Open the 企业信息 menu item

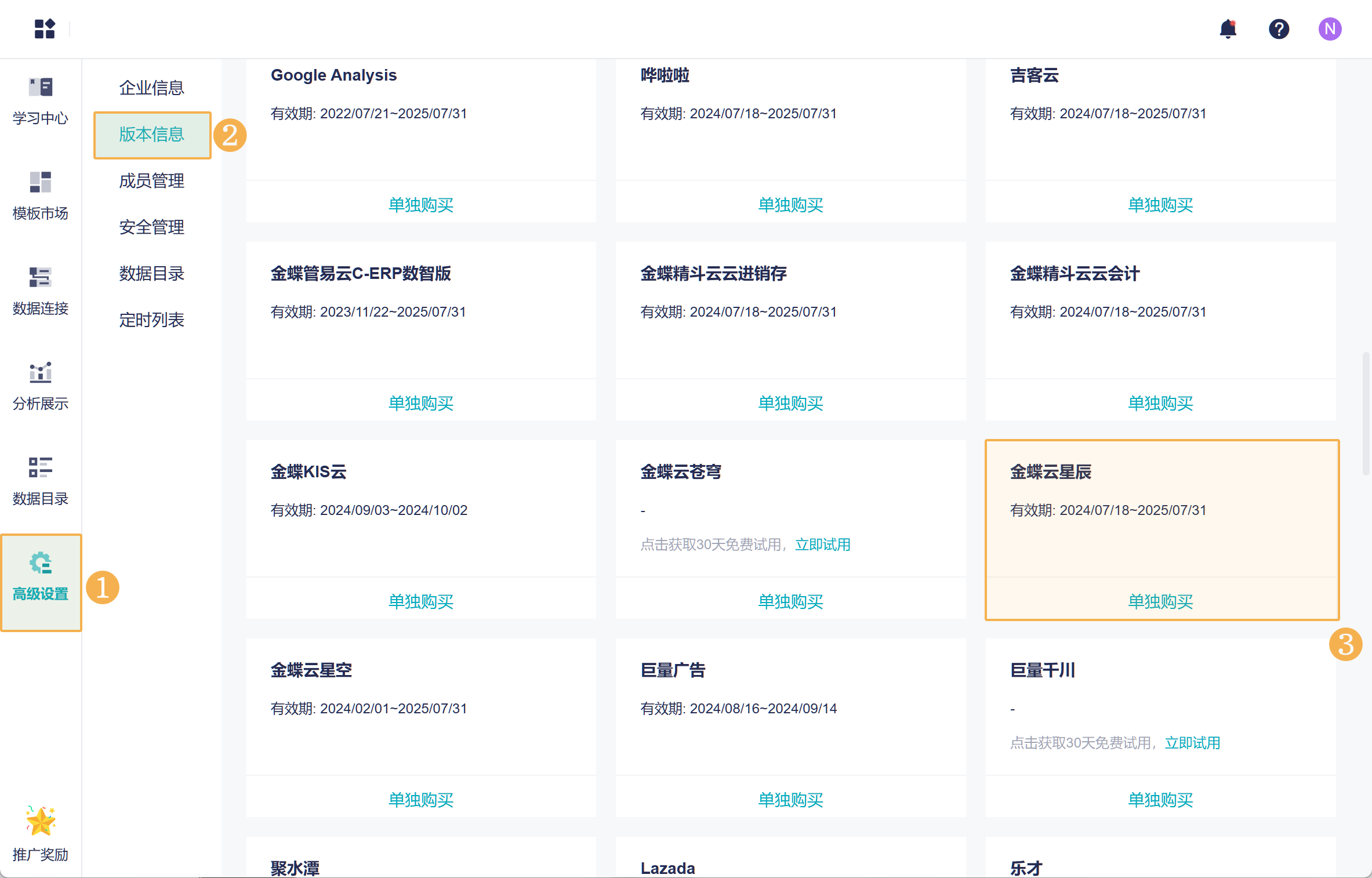tap(151, 88)
